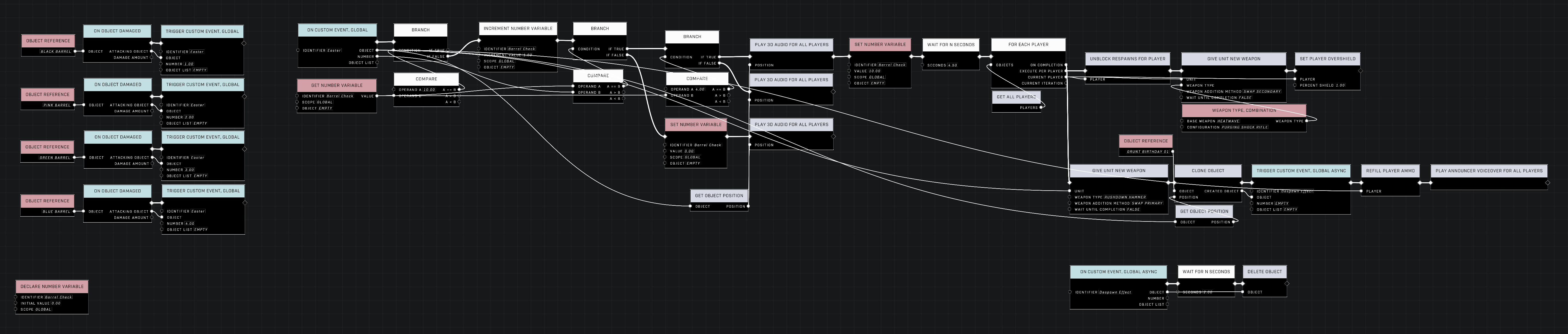Click the Players output pin on Get All Players
The height and width of the screenshot is (334, 1568).
pyautogui.click(x=1042, y=108)
